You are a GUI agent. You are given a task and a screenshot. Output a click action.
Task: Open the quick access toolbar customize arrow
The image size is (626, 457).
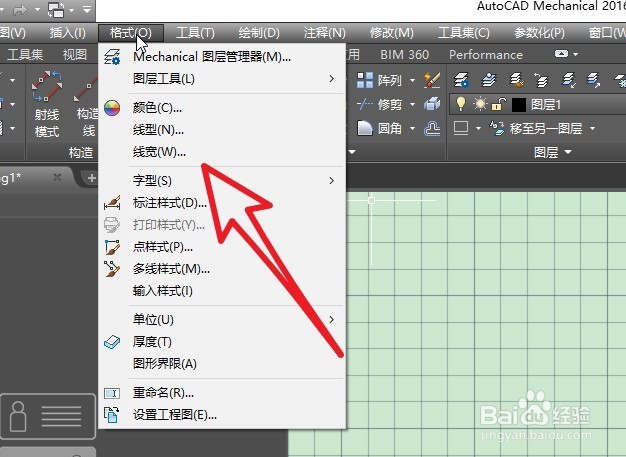87,10
